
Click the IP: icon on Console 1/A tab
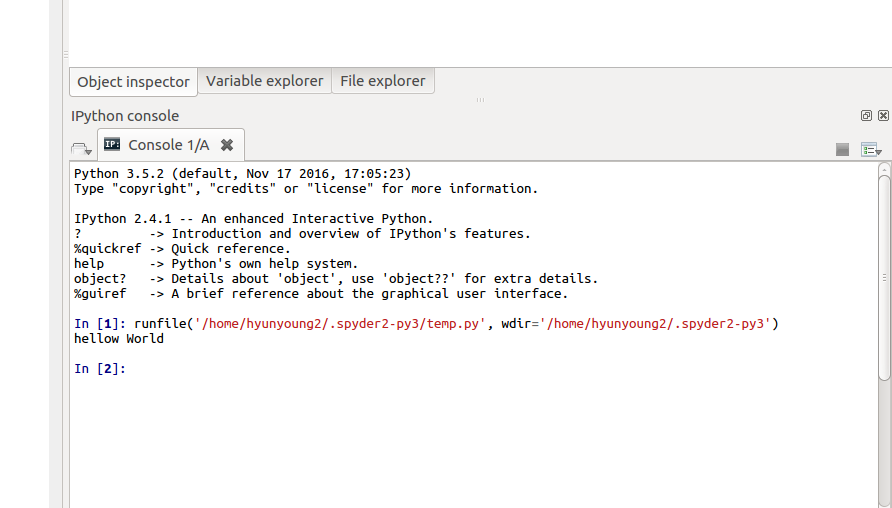(112, 144)
